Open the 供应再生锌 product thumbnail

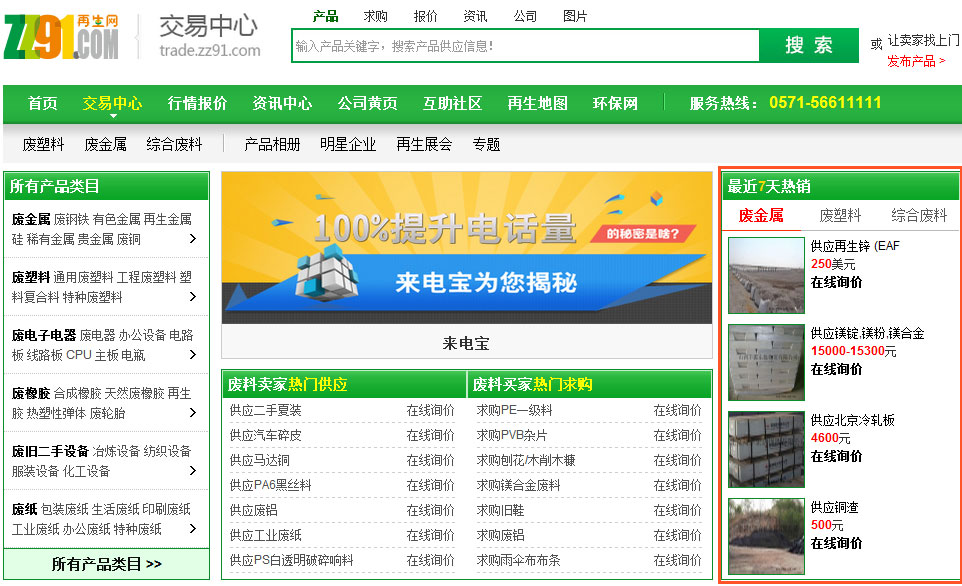(766, 276)
